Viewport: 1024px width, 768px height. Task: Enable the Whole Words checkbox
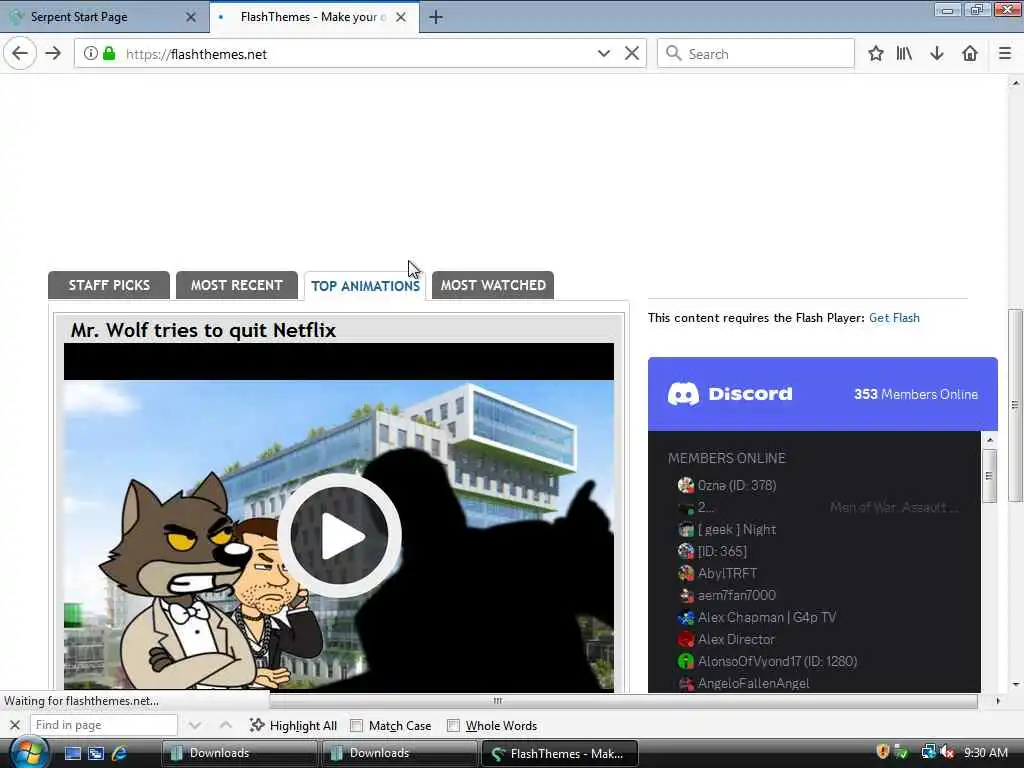453,726
